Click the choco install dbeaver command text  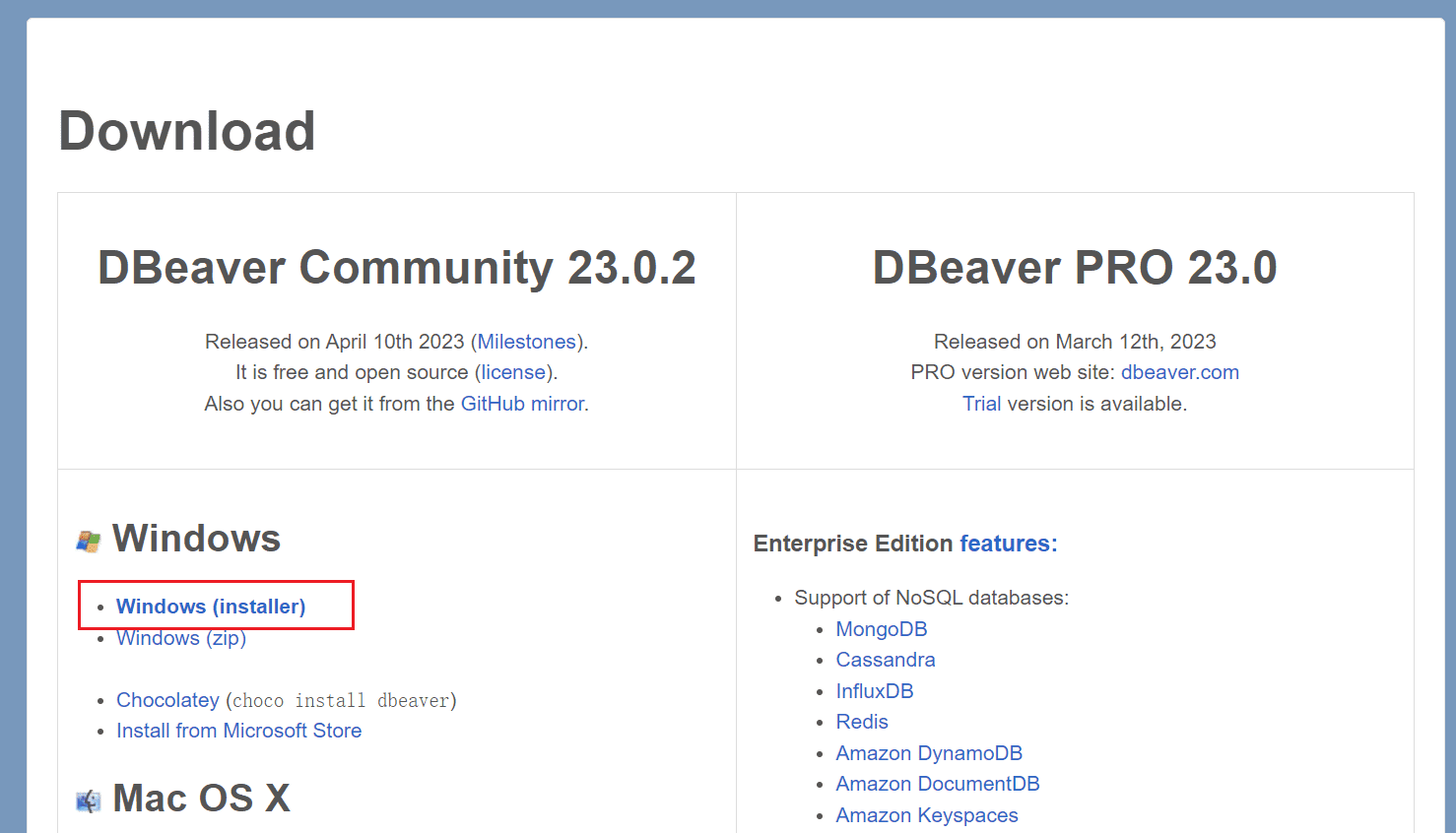click(341, 700)
